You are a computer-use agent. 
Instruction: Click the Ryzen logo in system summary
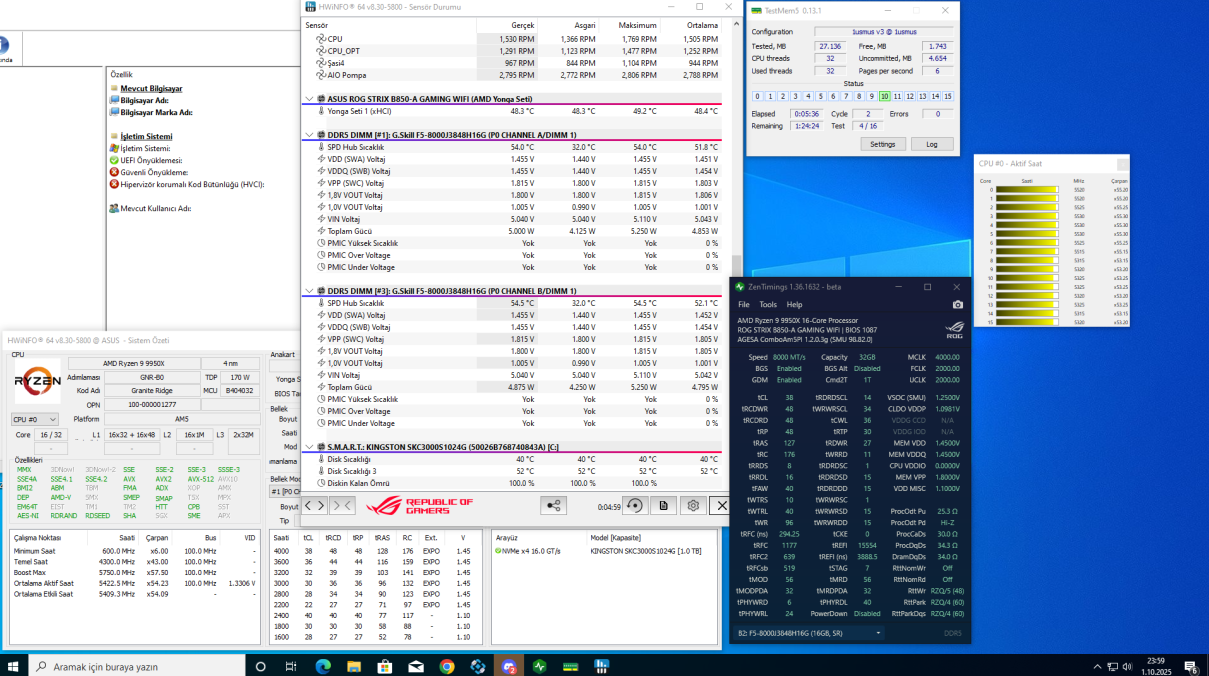38,382
